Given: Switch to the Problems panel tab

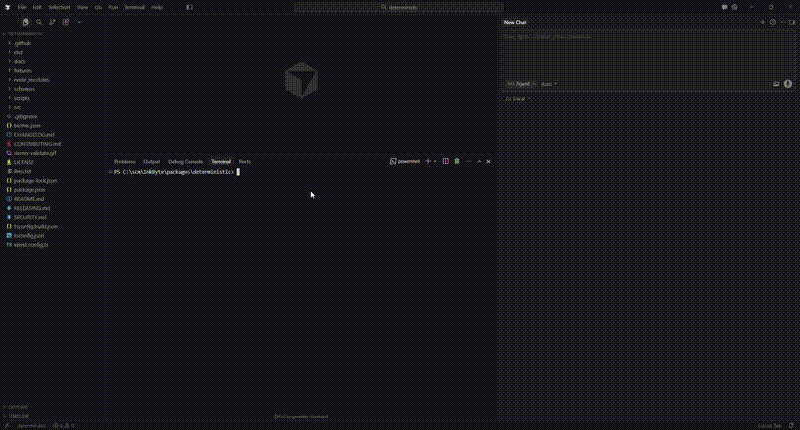Looking at the screenshot, I should pos(124,162).
